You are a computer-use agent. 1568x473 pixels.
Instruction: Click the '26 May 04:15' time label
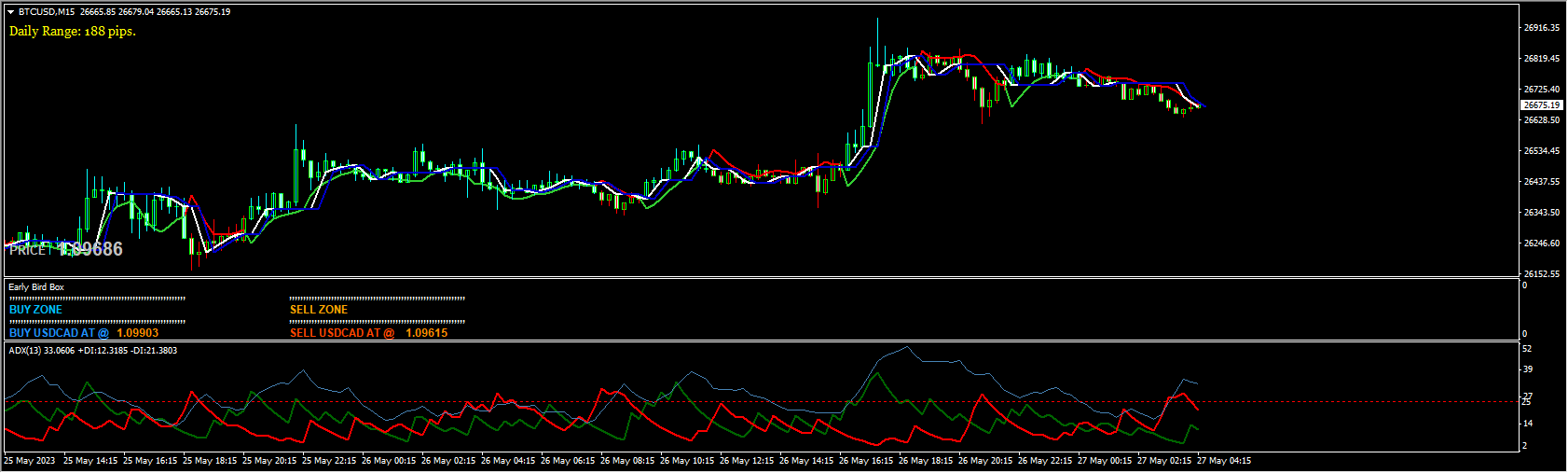508,461
